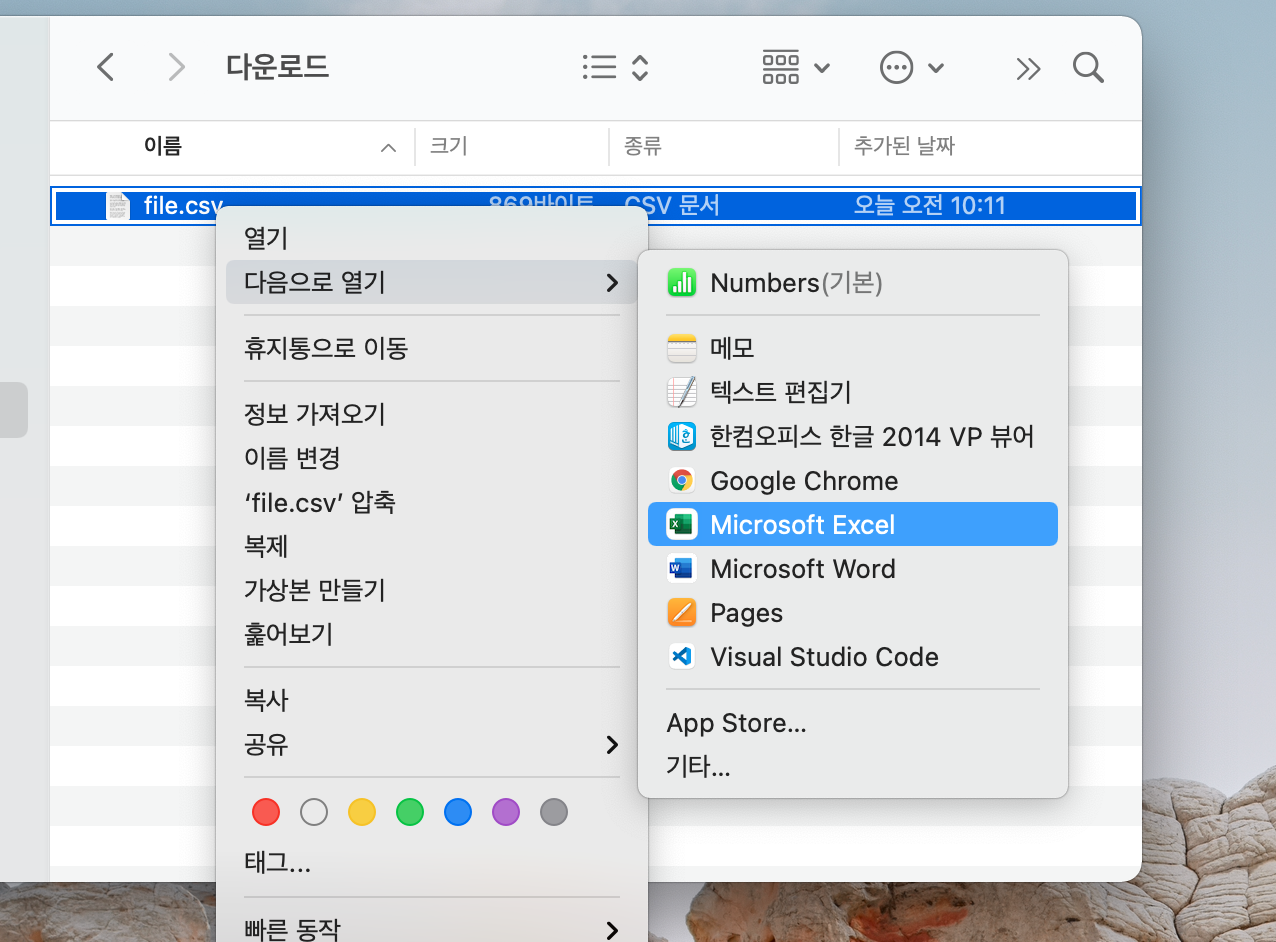Viewport: 1276px width, 942px height.
Task: Choose 'file.csv' 압축 in context menu
Action: tap(431, 502)
